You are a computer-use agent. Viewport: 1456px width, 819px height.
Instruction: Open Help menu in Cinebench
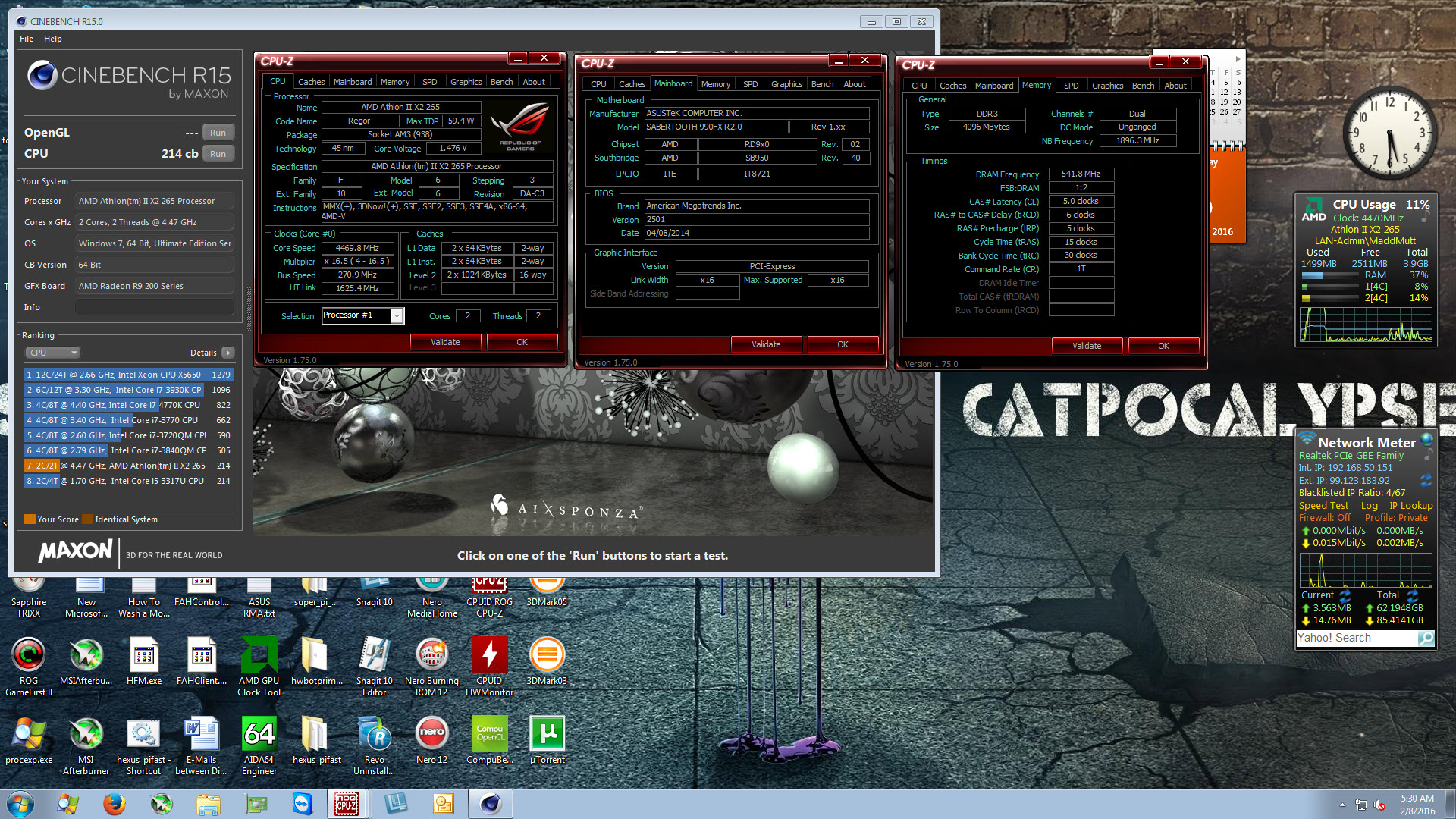click(53, 39)
